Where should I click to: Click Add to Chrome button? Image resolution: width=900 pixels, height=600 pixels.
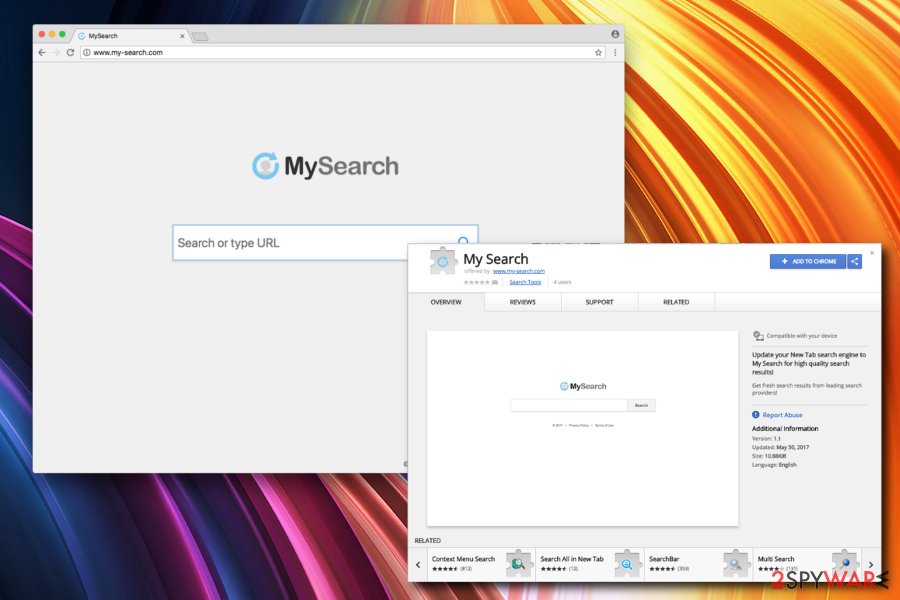(808, 261)
